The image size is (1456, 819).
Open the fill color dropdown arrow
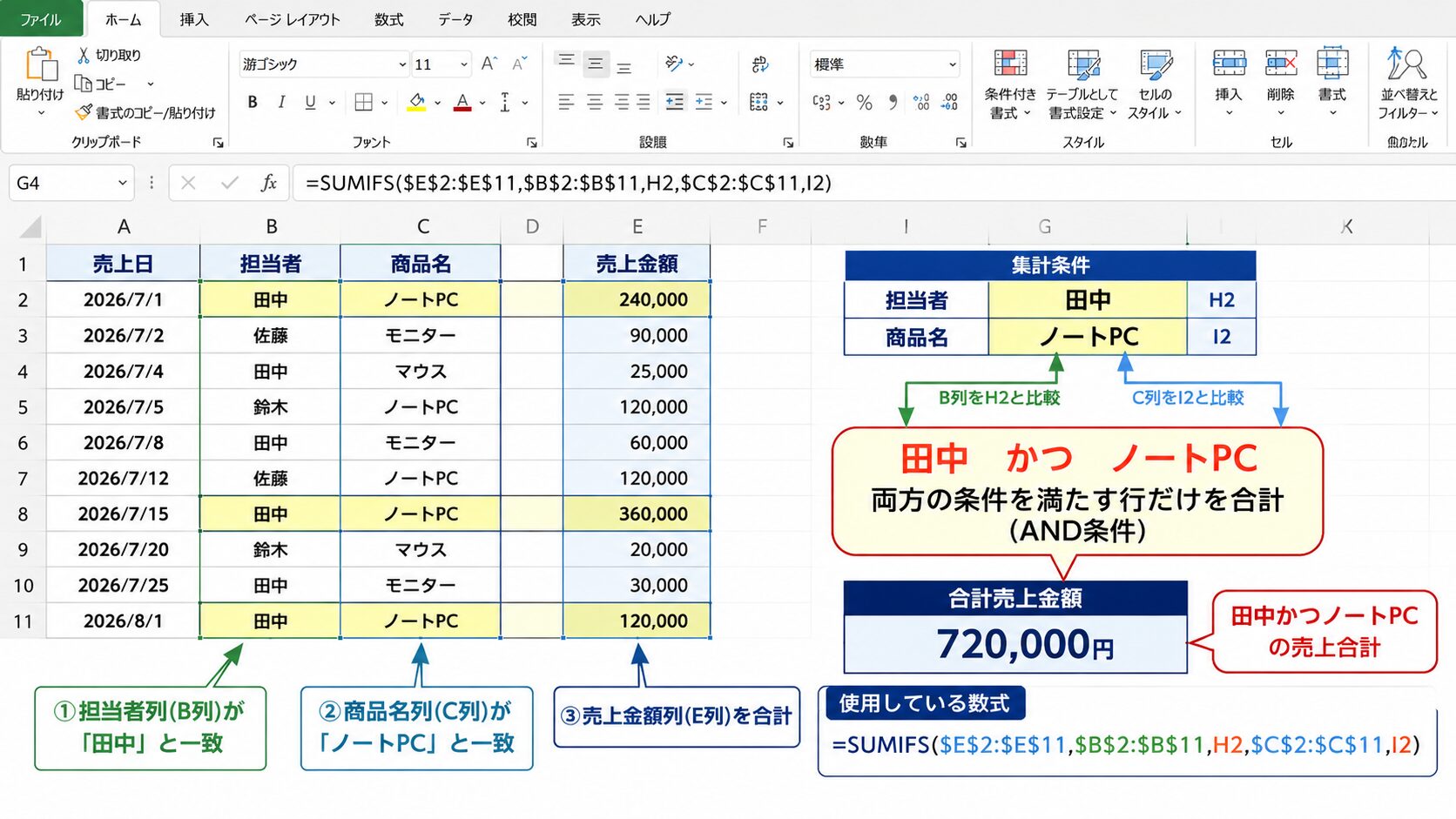coord(437,103)
